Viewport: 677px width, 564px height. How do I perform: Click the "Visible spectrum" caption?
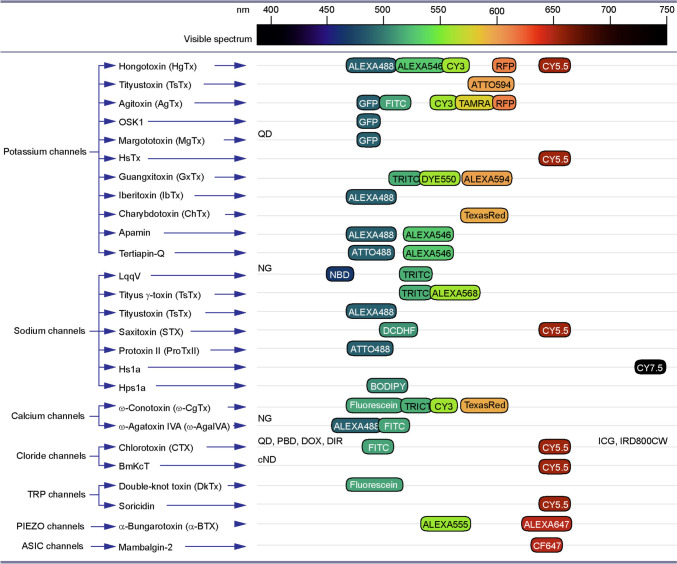[218, 39]
